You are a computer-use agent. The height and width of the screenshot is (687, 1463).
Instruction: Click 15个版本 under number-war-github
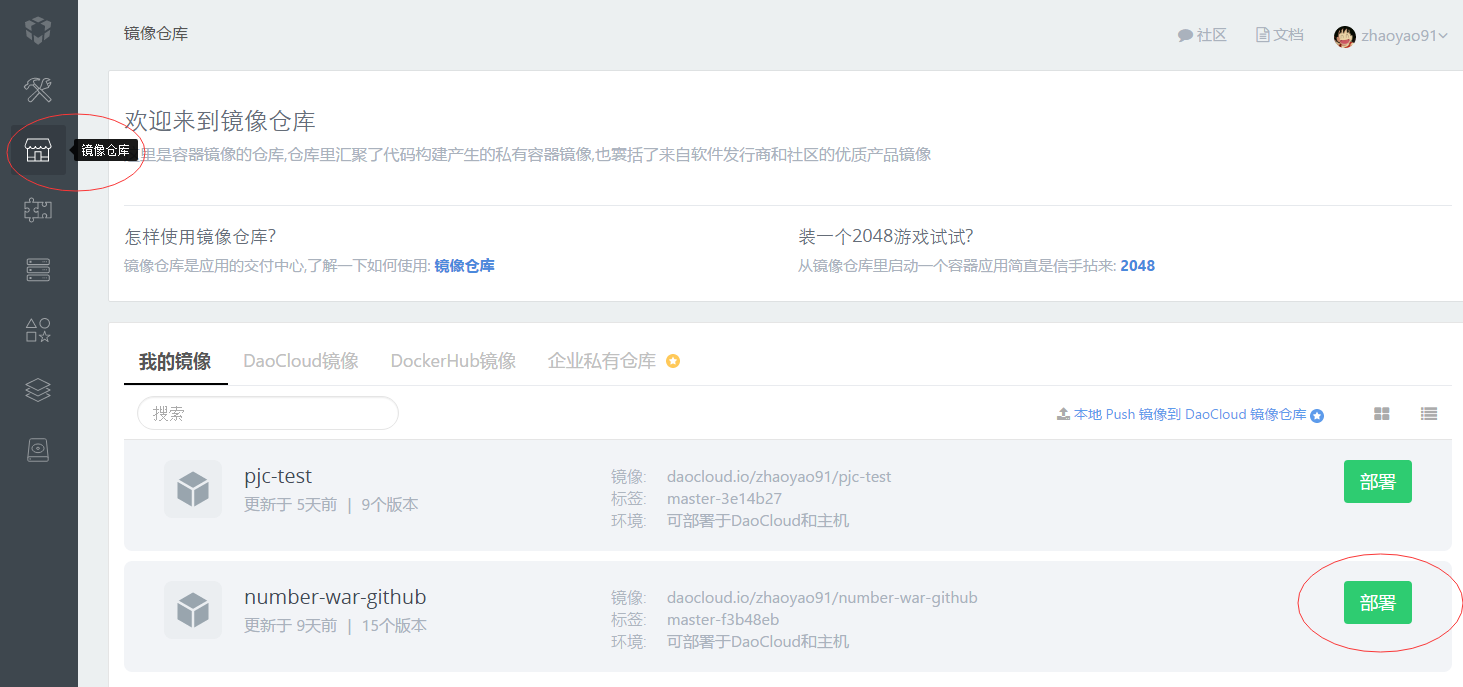pos(394,626)
